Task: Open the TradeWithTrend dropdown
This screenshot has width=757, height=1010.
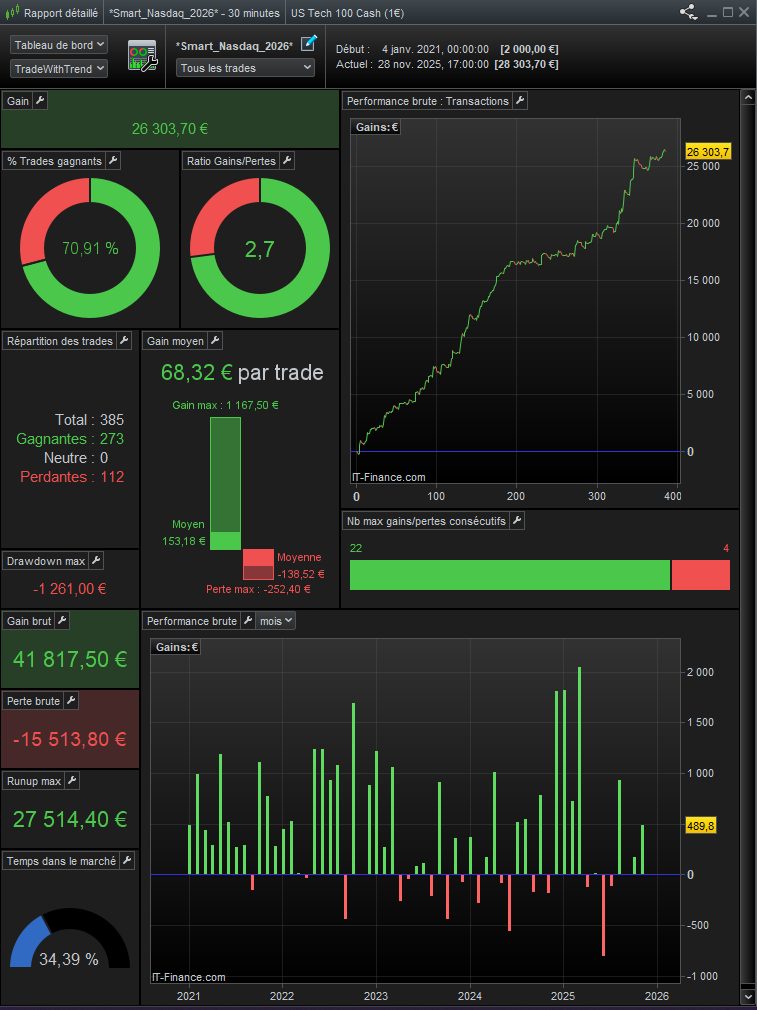Action: [x=59, y=69]
